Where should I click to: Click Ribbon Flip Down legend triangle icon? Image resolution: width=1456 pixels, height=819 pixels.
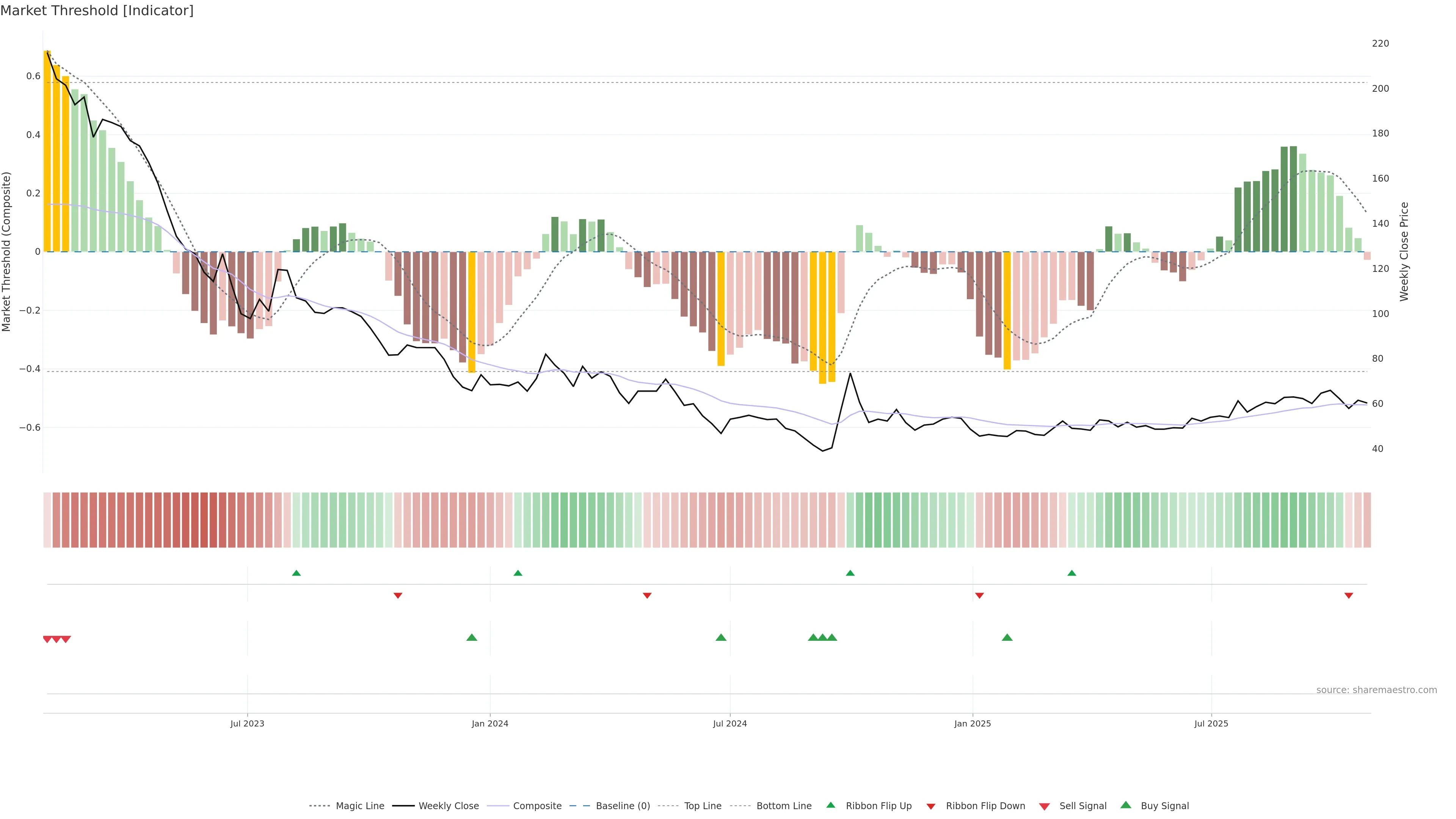click(930, 806)
